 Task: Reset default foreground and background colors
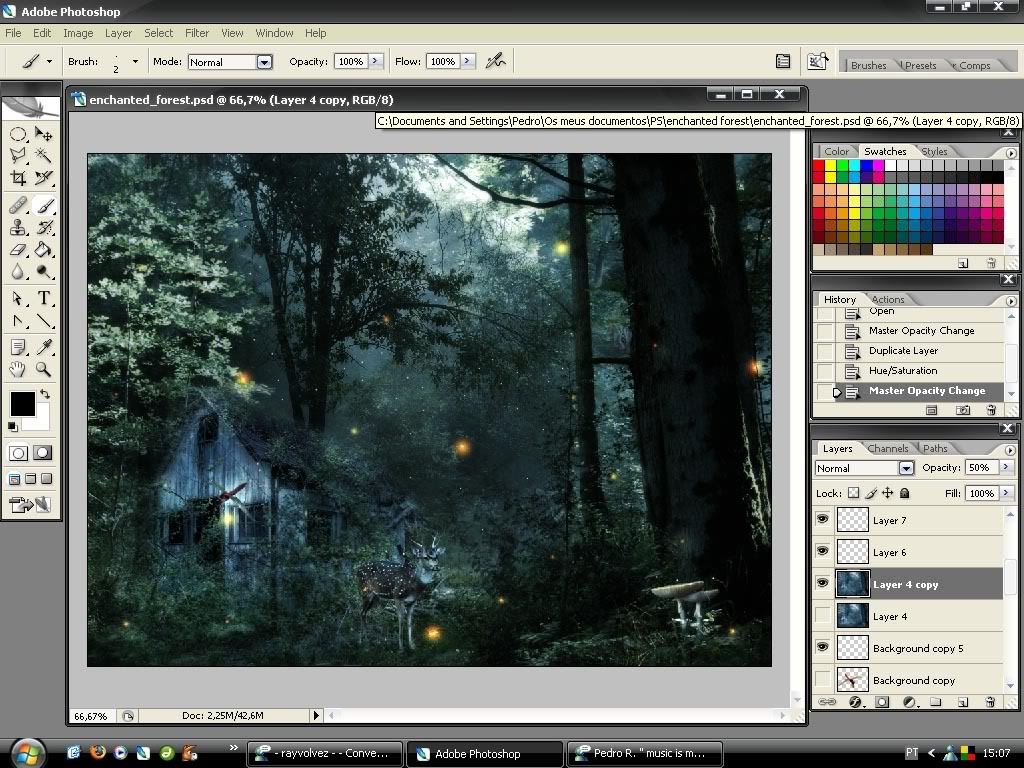pos(12,426)
